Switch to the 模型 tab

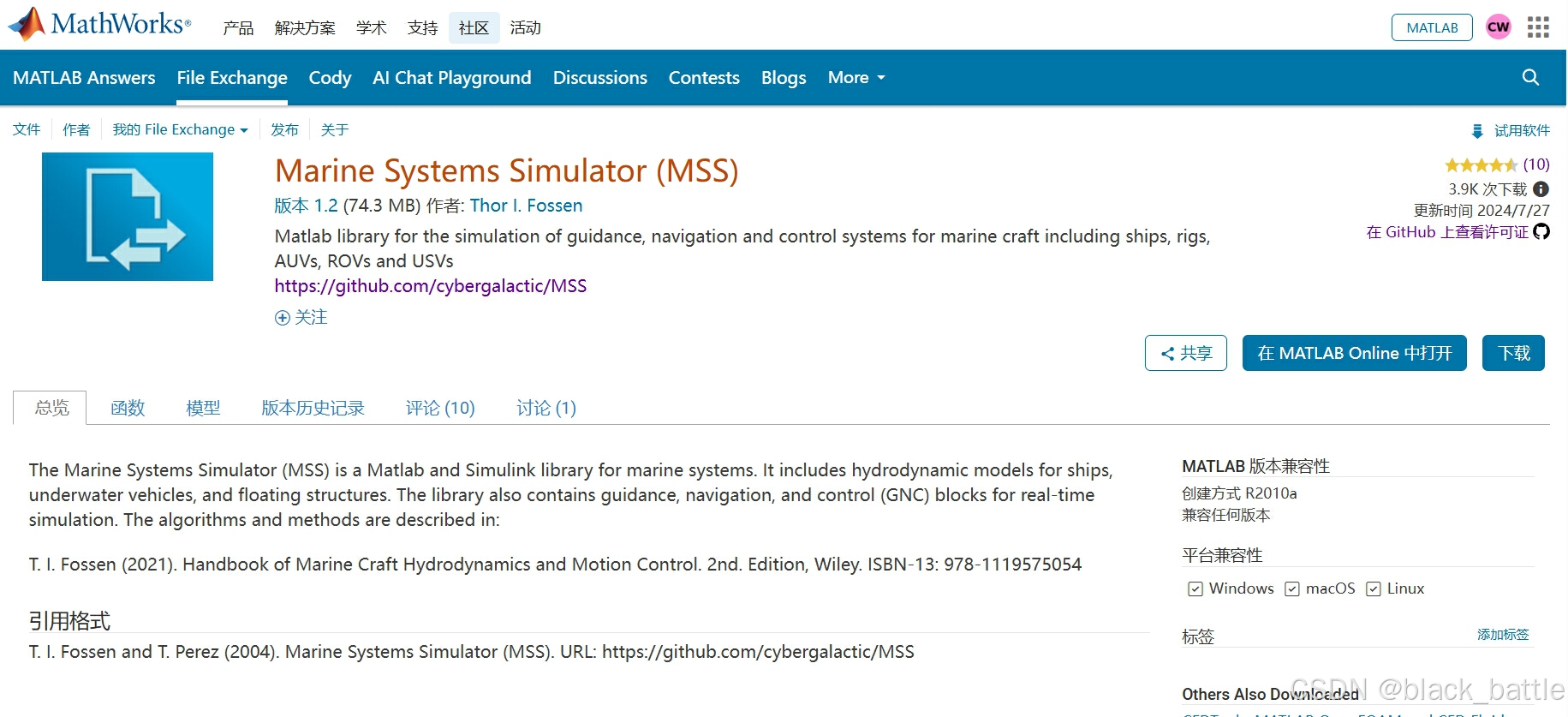point(203,408)
